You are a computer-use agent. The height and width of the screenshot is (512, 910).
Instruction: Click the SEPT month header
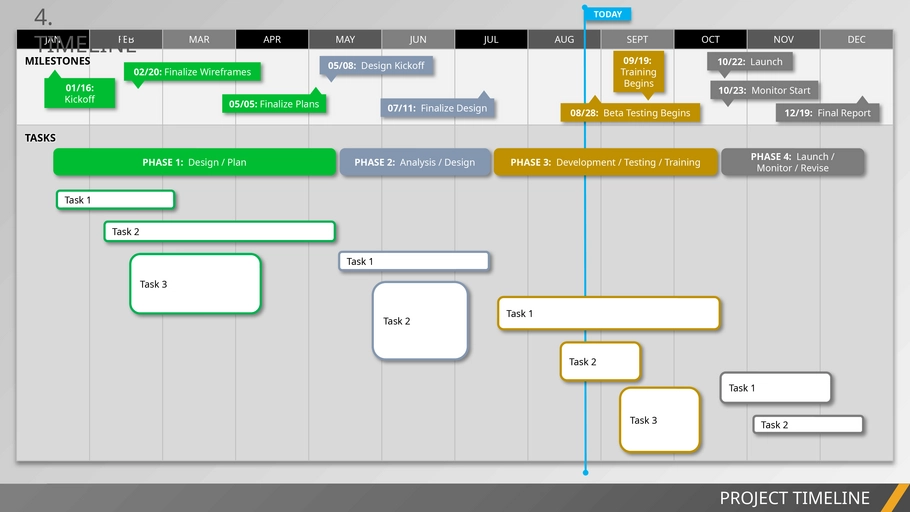(x=637, y=40)
